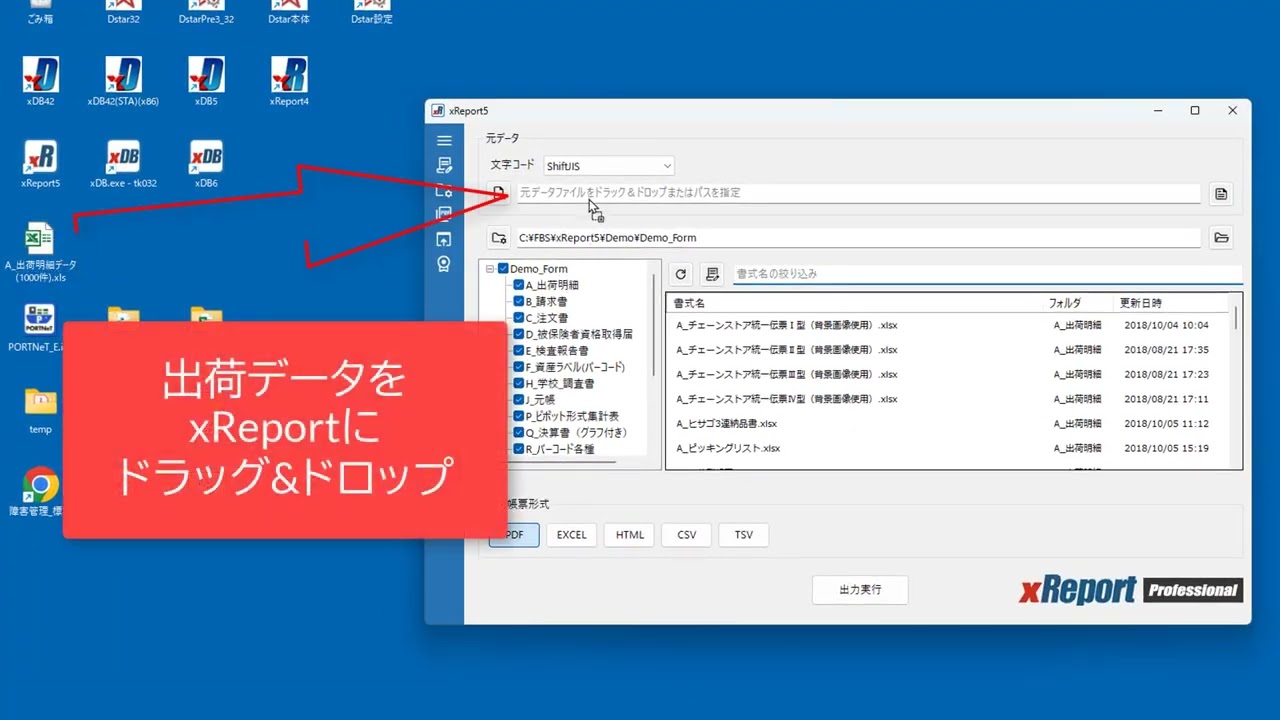Collapse the Demo_Form tree node

[491, 269]
